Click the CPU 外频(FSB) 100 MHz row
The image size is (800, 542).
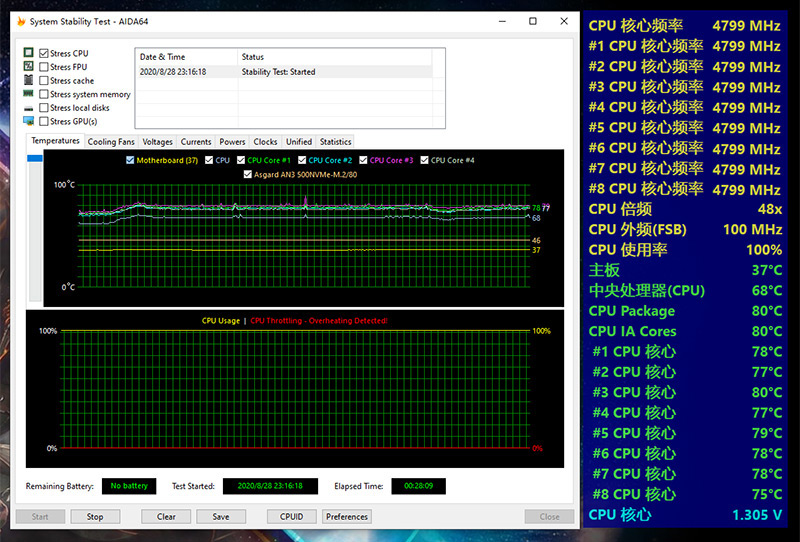coord(685,229)
